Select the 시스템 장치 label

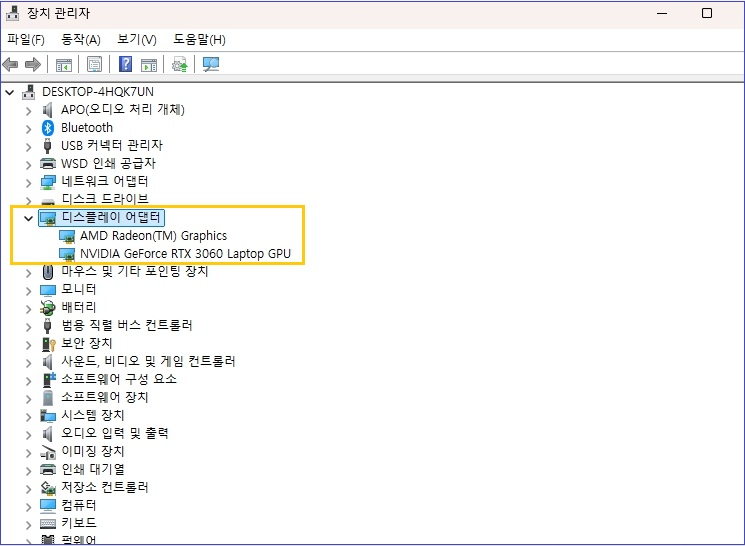pos(93,415)
